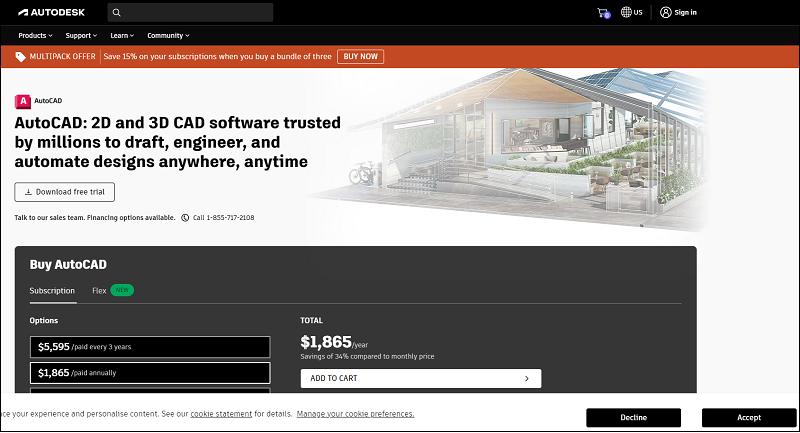Open the cookie statement link
800x433 pixels.
coord(221,414)
